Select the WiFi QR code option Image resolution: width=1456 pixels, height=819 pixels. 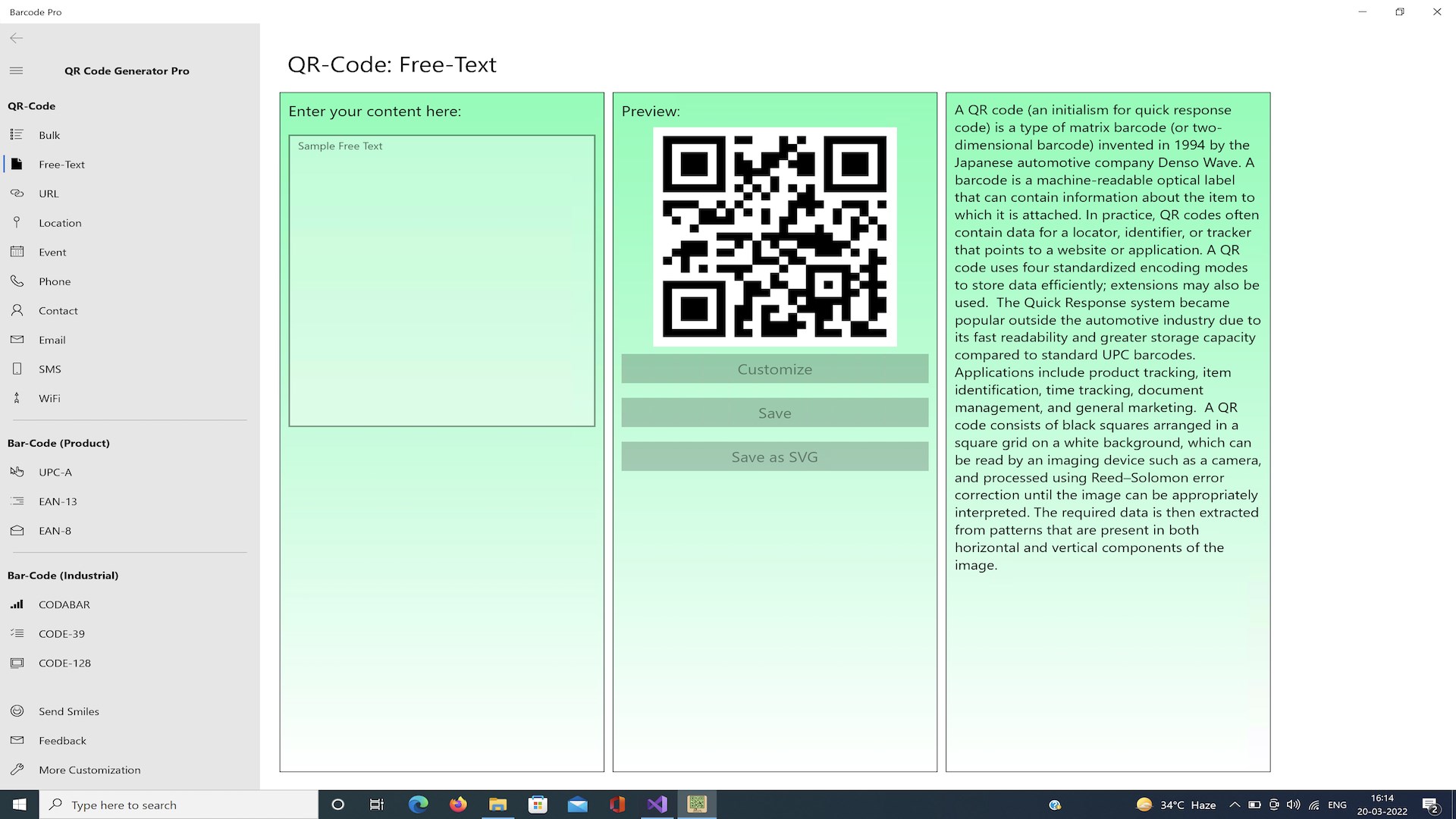click(50, 398)
